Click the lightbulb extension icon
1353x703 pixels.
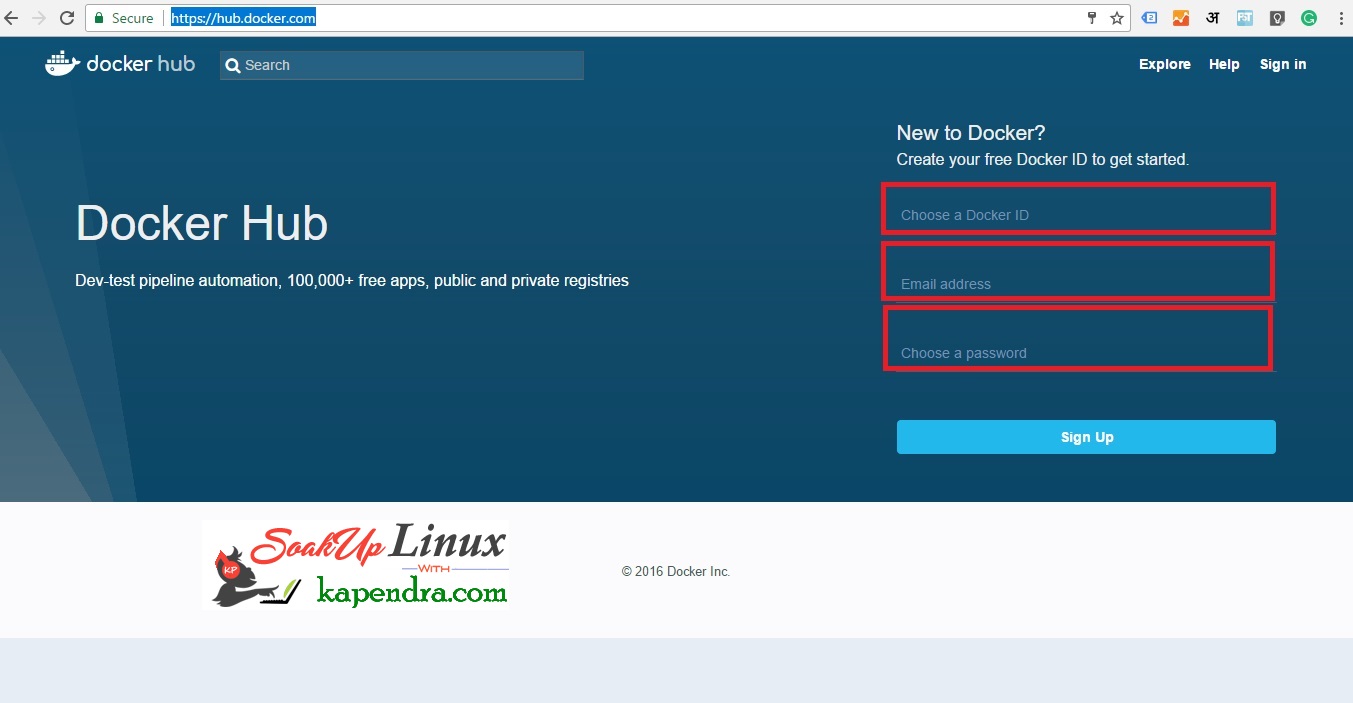click(1277, 18)
